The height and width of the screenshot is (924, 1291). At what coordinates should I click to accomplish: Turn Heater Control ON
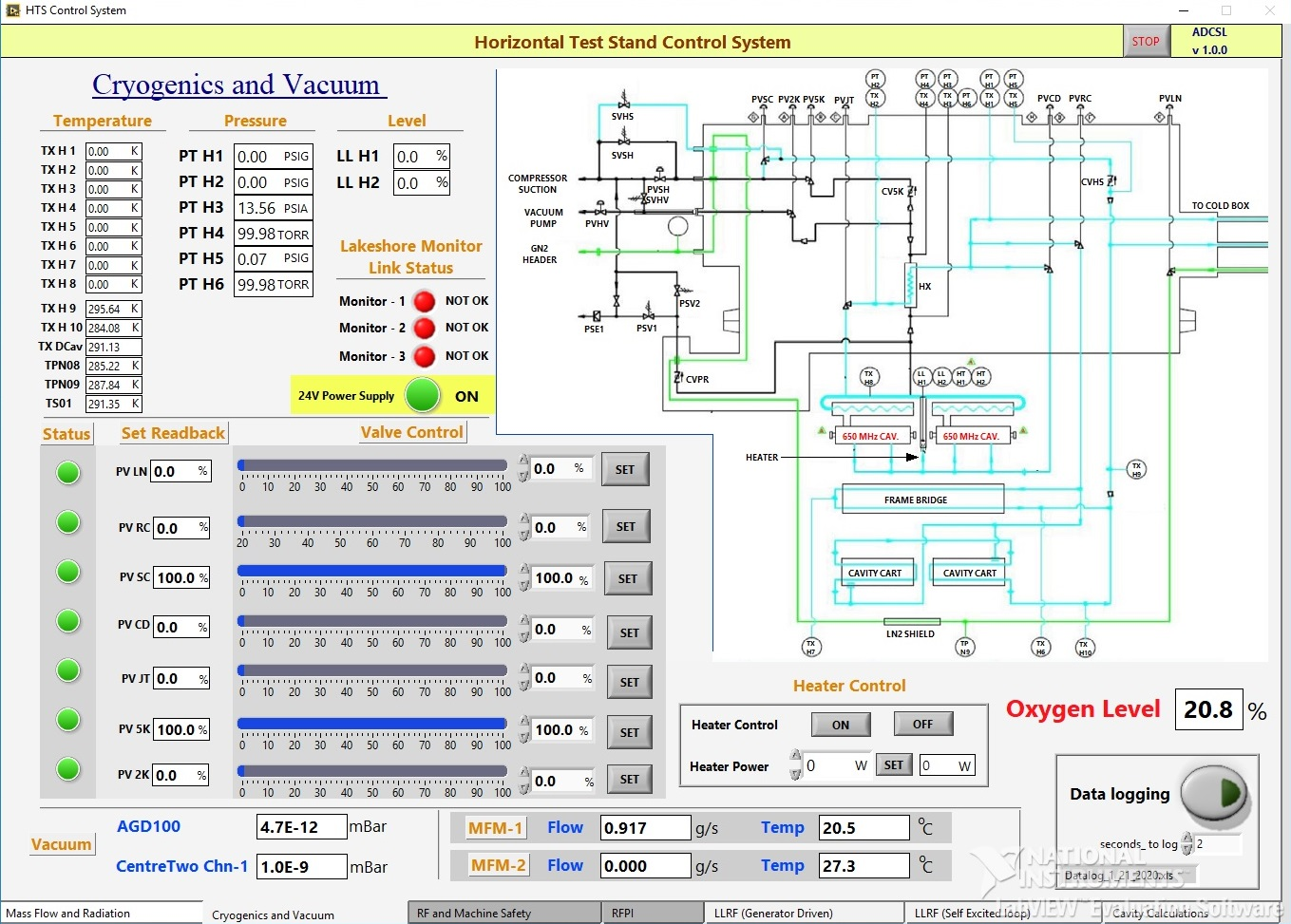(841, 725)
